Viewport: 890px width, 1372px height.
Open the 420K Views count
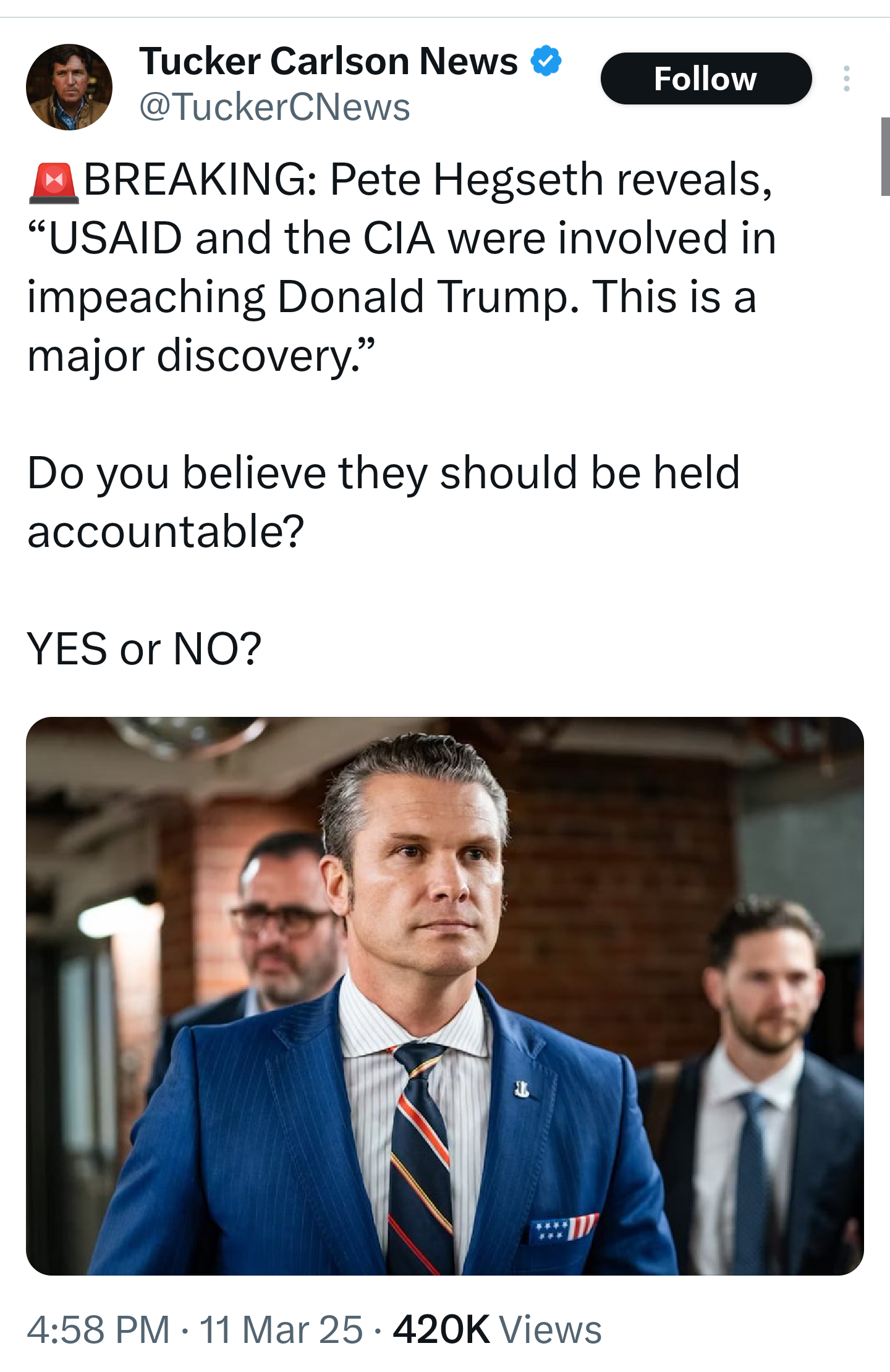click(x=497, y=1330)
